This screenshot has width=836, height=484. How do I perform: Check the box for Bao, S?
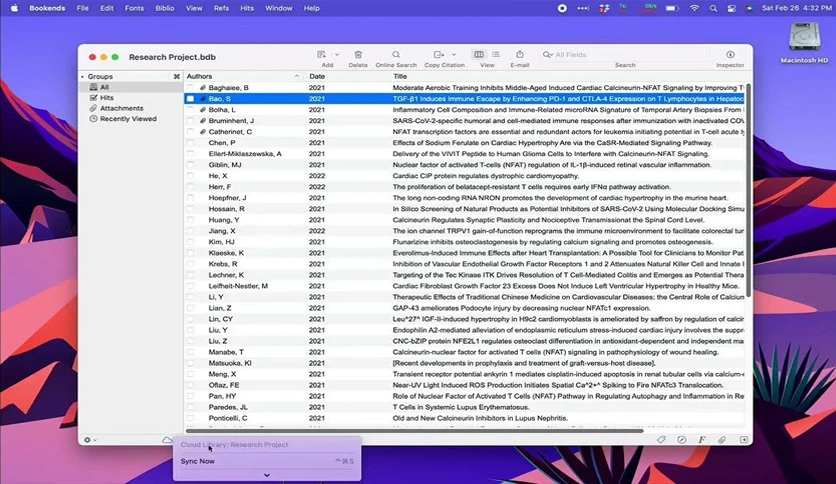tap(190, 99)
